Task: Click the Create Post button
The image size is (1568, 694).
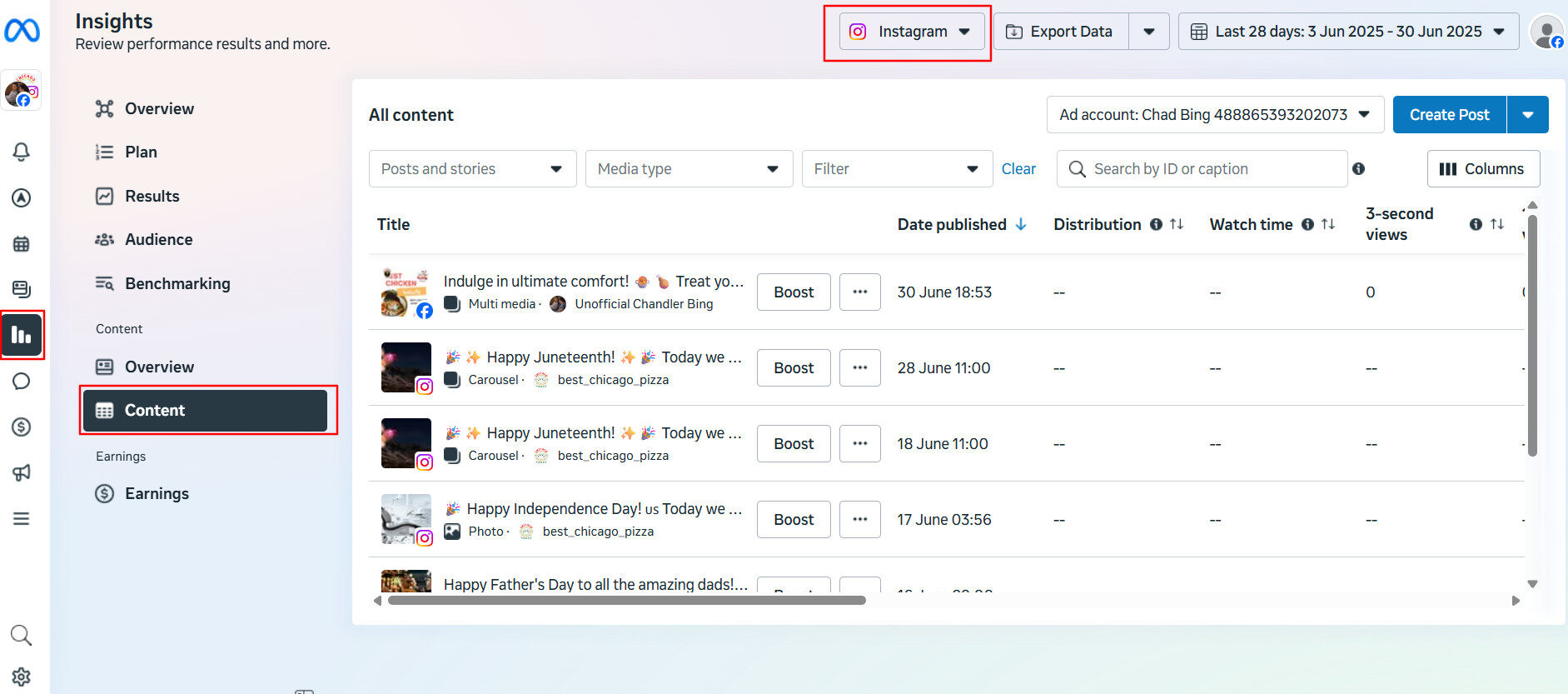Action: 1449,115
